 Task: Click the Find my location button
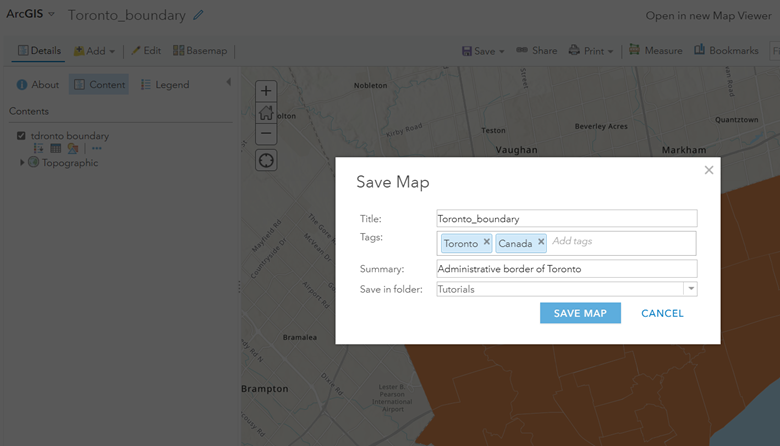tap(266, 160)
